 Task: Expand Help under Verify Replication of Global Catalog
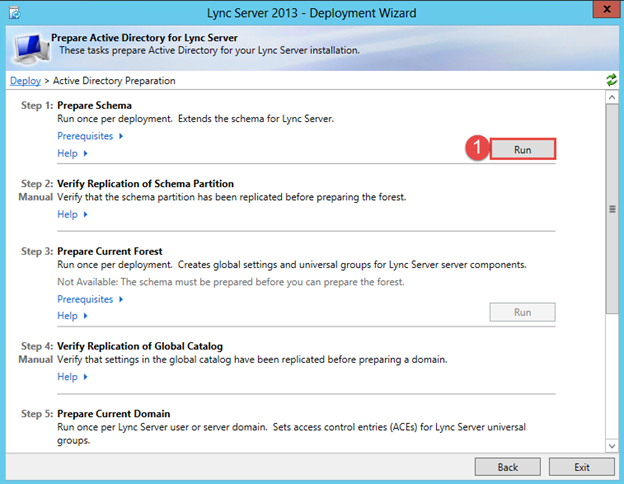click(x=72, y=377)
